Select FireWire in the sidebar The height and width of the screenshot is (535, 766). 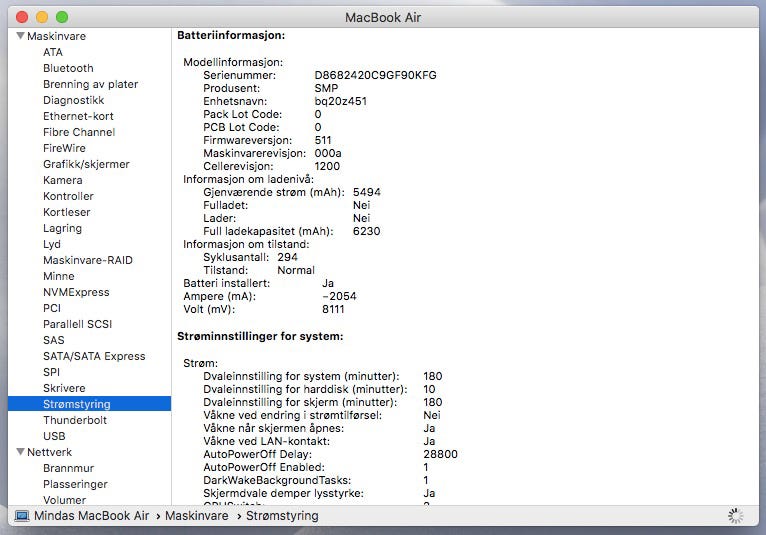point(64,148)
